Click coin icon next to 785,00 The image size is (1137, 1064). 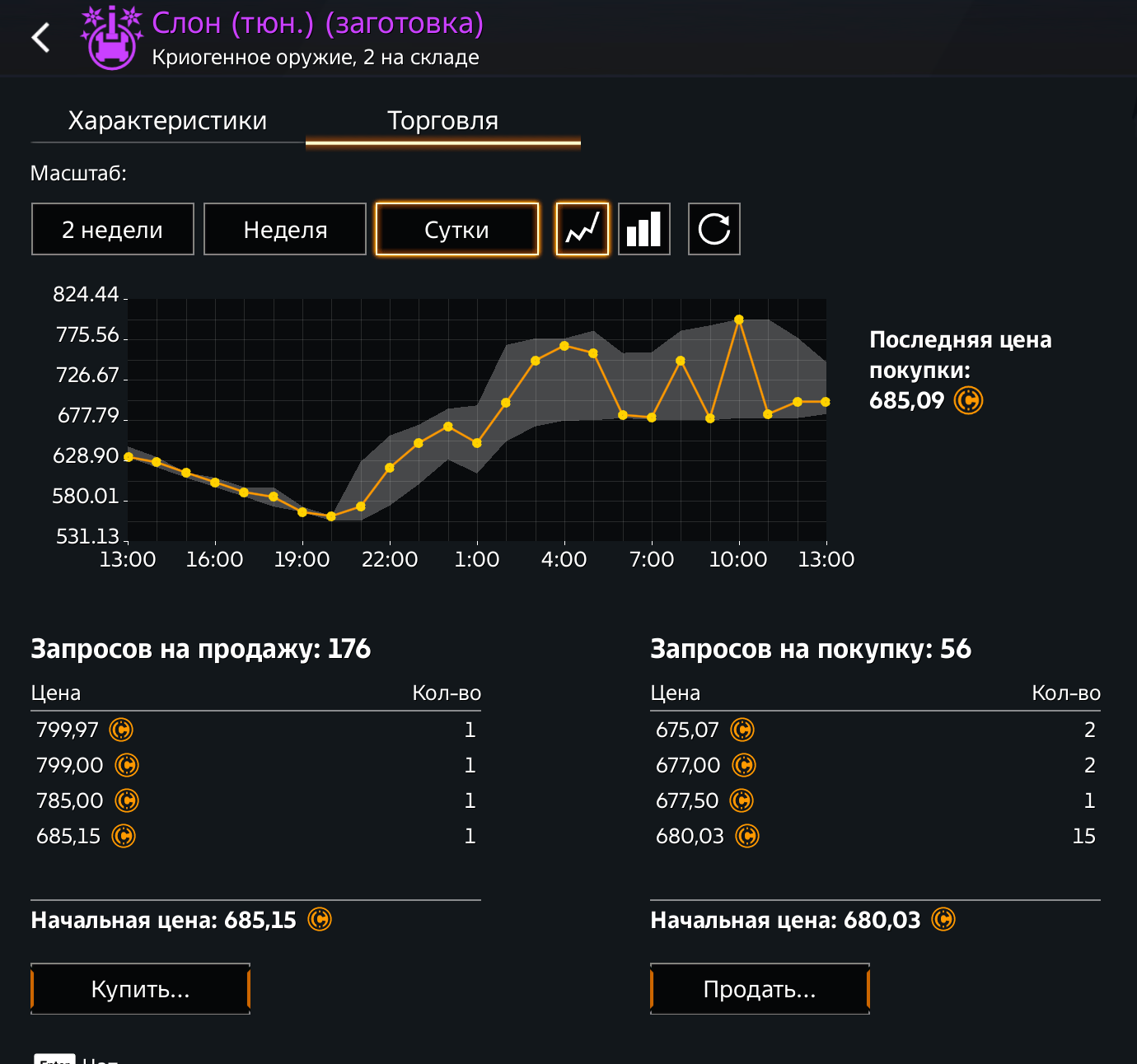pyautogui.click(x=127, y=800)
